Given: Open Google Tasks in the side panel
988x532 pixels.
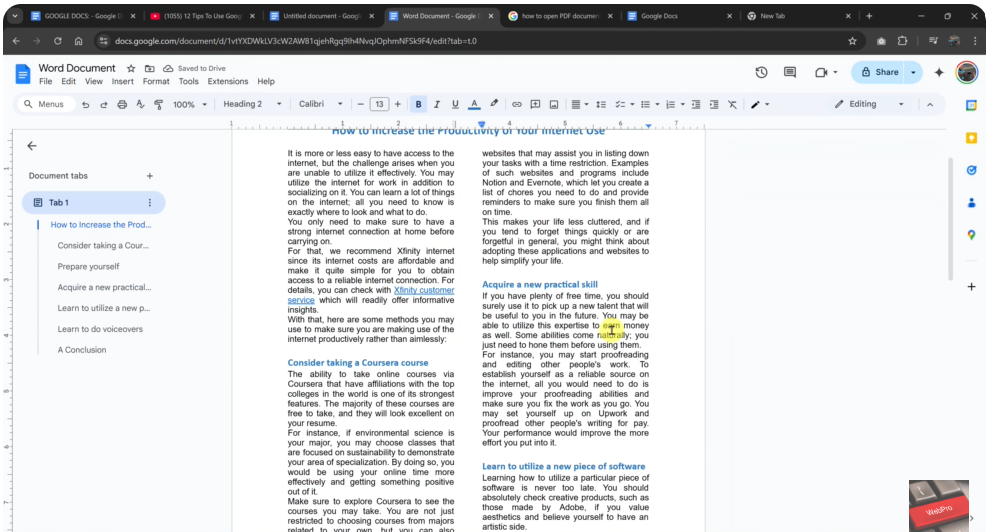Looking at the screenshot, I should pyautogui.click(x=971, y=170).
